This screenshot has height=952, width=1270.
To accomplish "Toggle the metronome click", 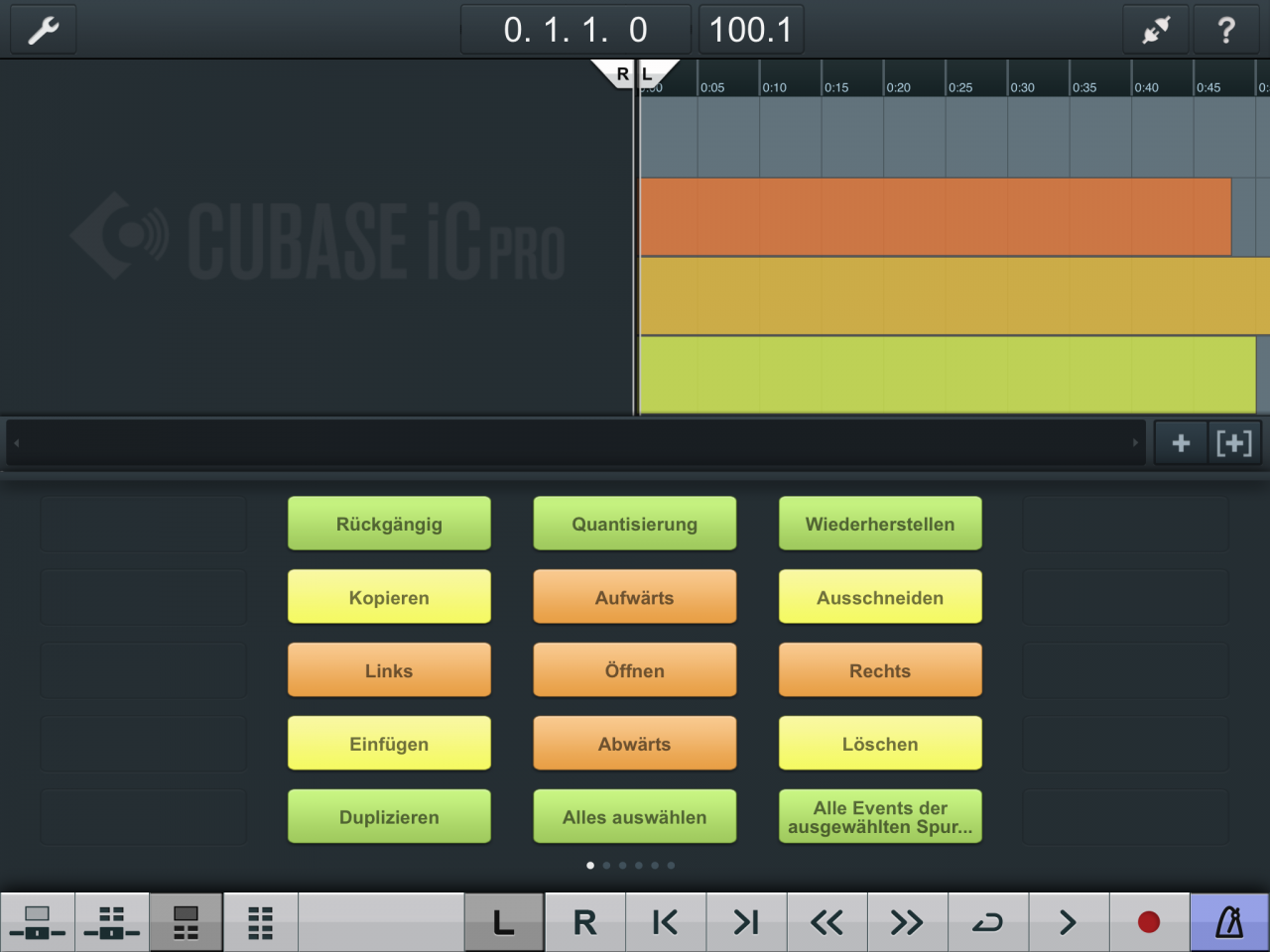I will (1229, 922).
